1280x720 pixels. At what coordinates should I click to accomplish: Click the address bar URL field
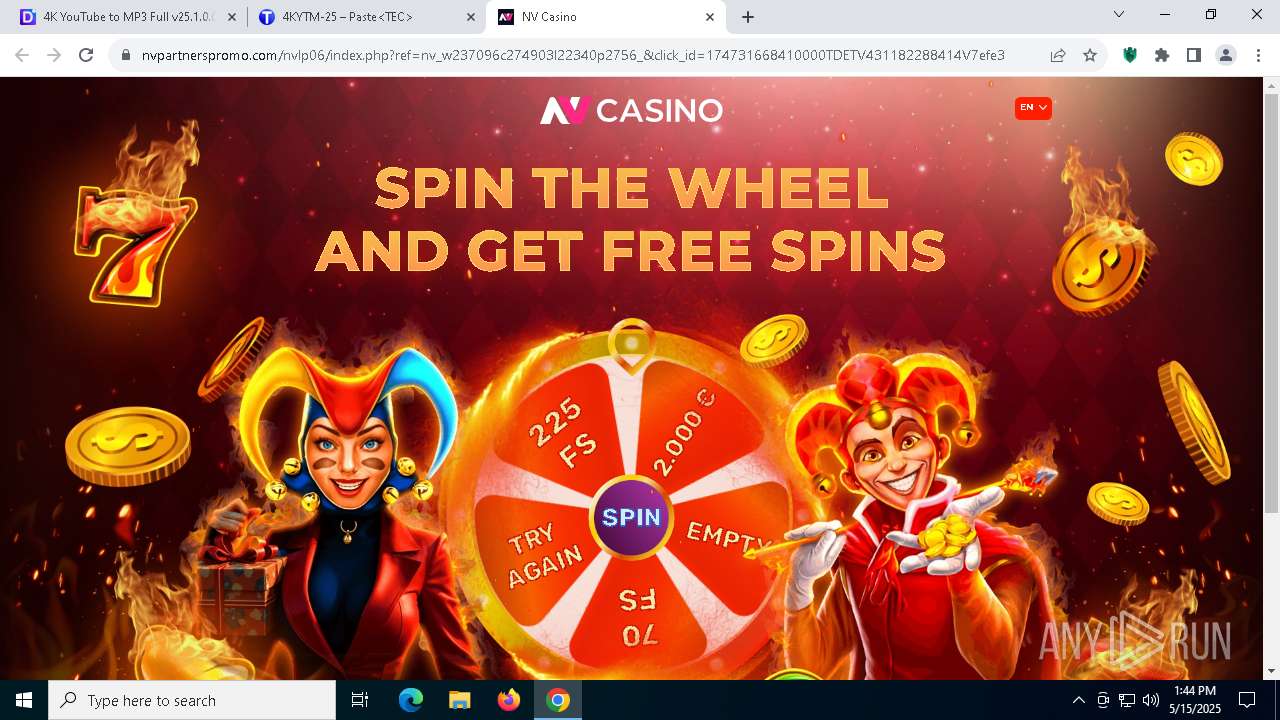[573, 56]
